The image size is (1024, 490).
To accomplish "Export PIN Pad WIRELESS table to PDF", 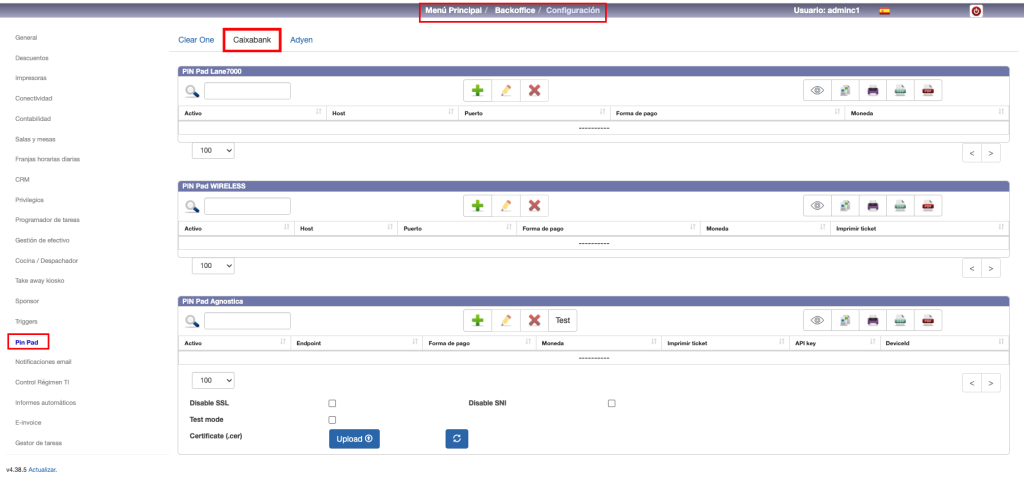I will pos(928,206).
